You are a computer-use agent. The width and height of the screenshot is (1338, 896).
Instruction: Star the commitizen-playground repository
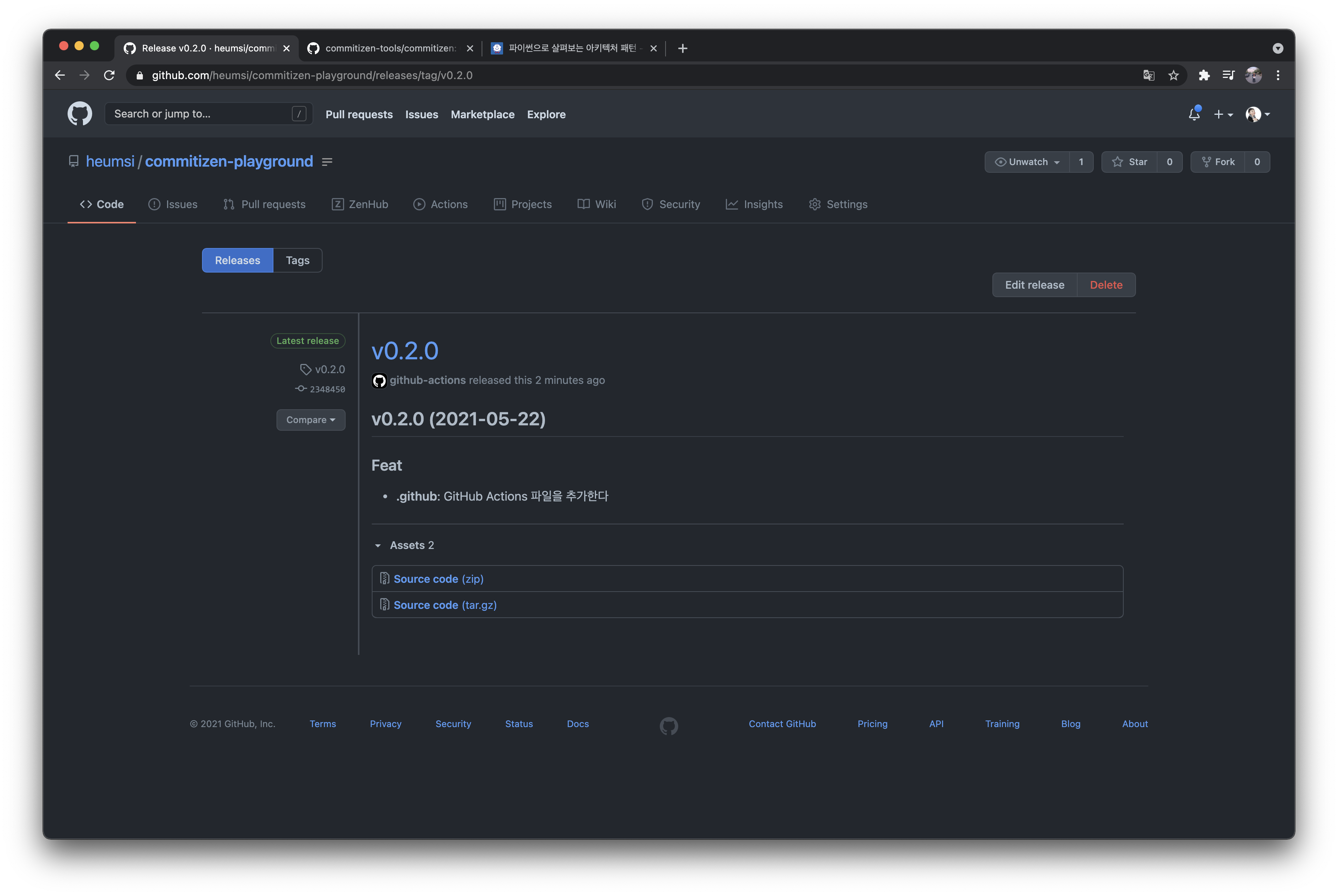1129,162
